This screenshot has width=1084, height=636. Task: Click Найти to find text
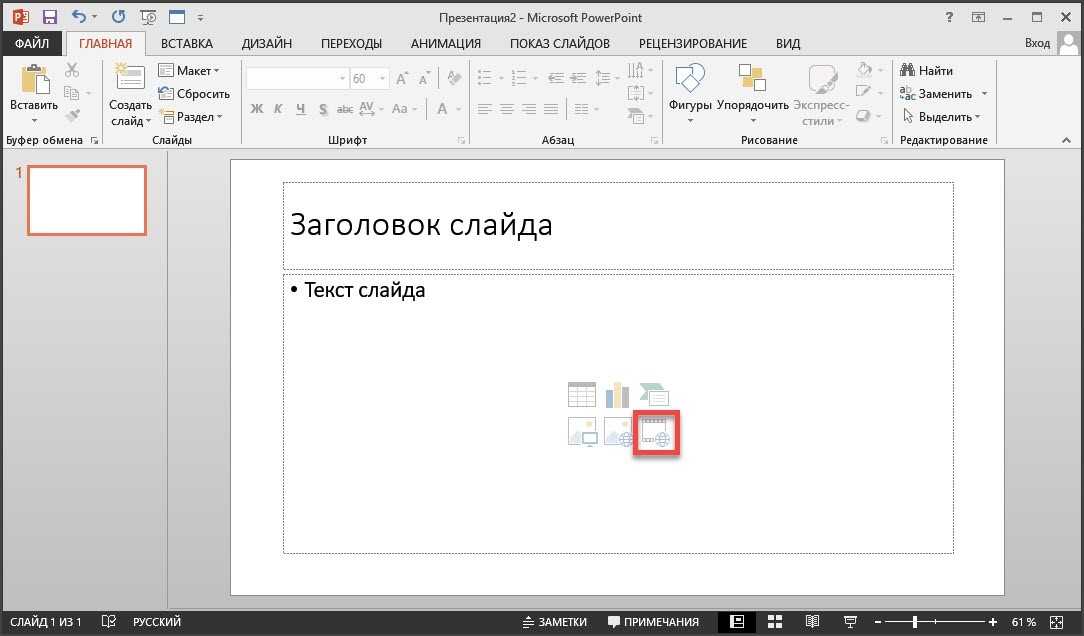coord(926,71)
